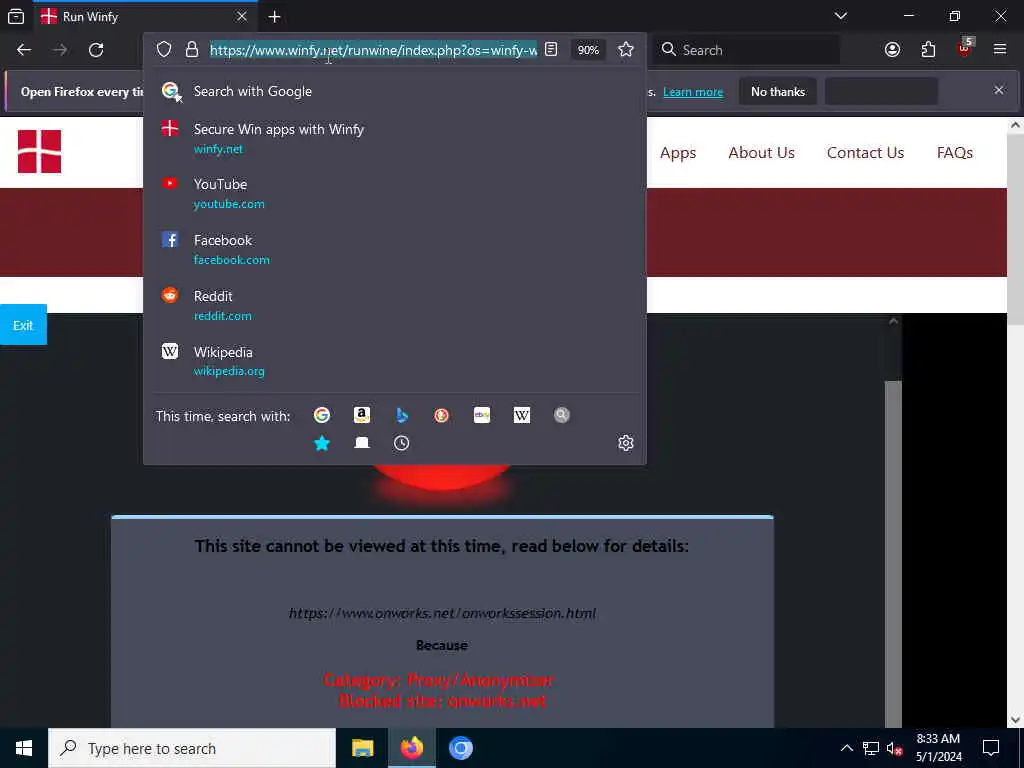Select Secure Win apps with Winfy suggestion
The width and height of the screenshot is (1024, 768).
[394, 138]
